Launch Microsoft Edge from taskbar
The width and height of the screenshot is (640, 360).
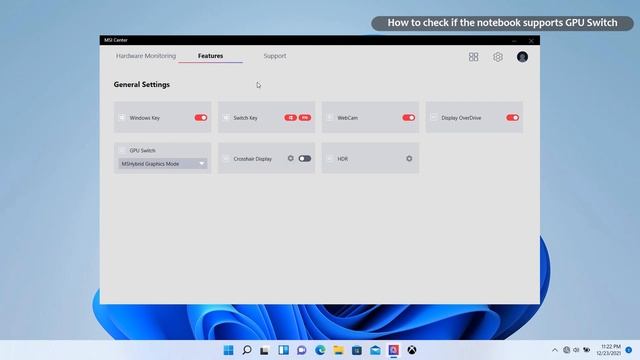tap(320, 350)
